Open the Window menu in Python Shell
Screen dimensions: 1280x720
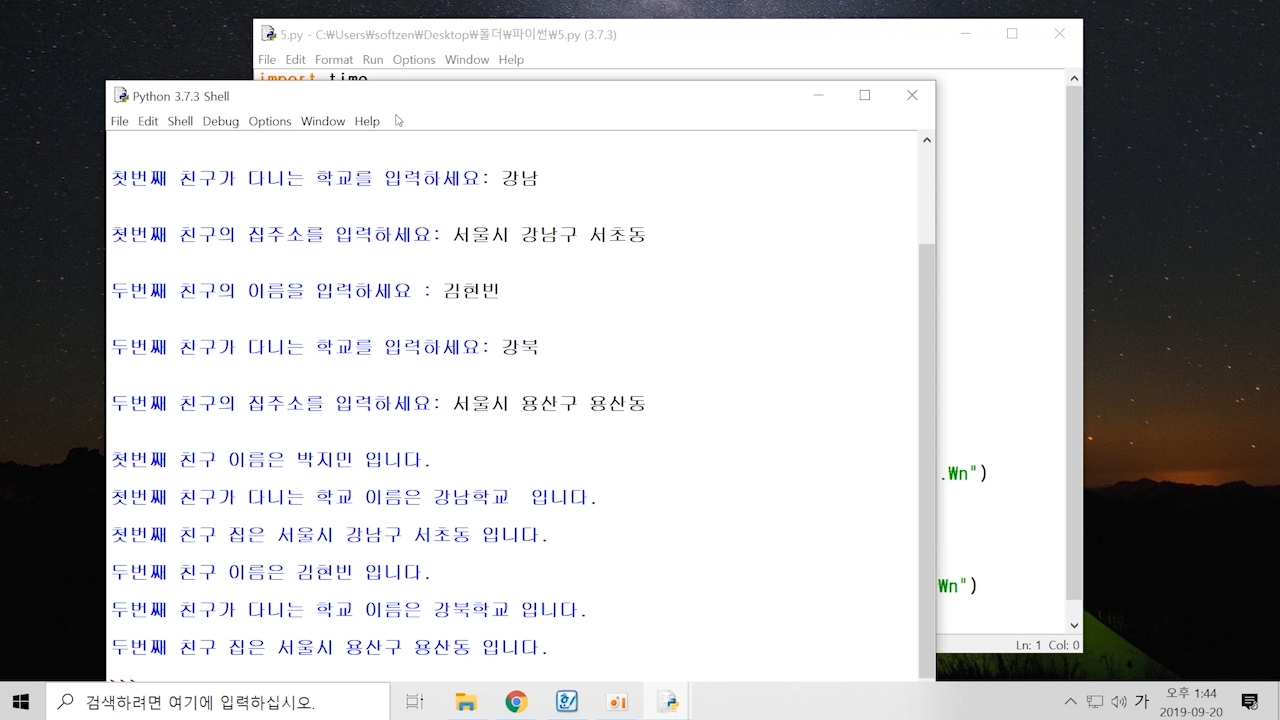point(323,121)
